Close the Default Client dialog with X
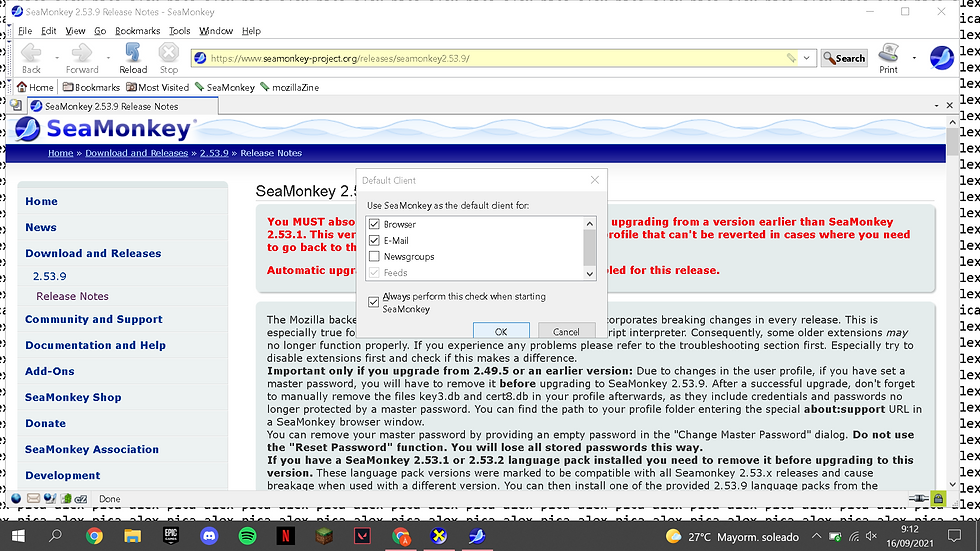Image resolution: width=980 pixels, height=551 pixels. pyautogui.click(x=594, y=180)
